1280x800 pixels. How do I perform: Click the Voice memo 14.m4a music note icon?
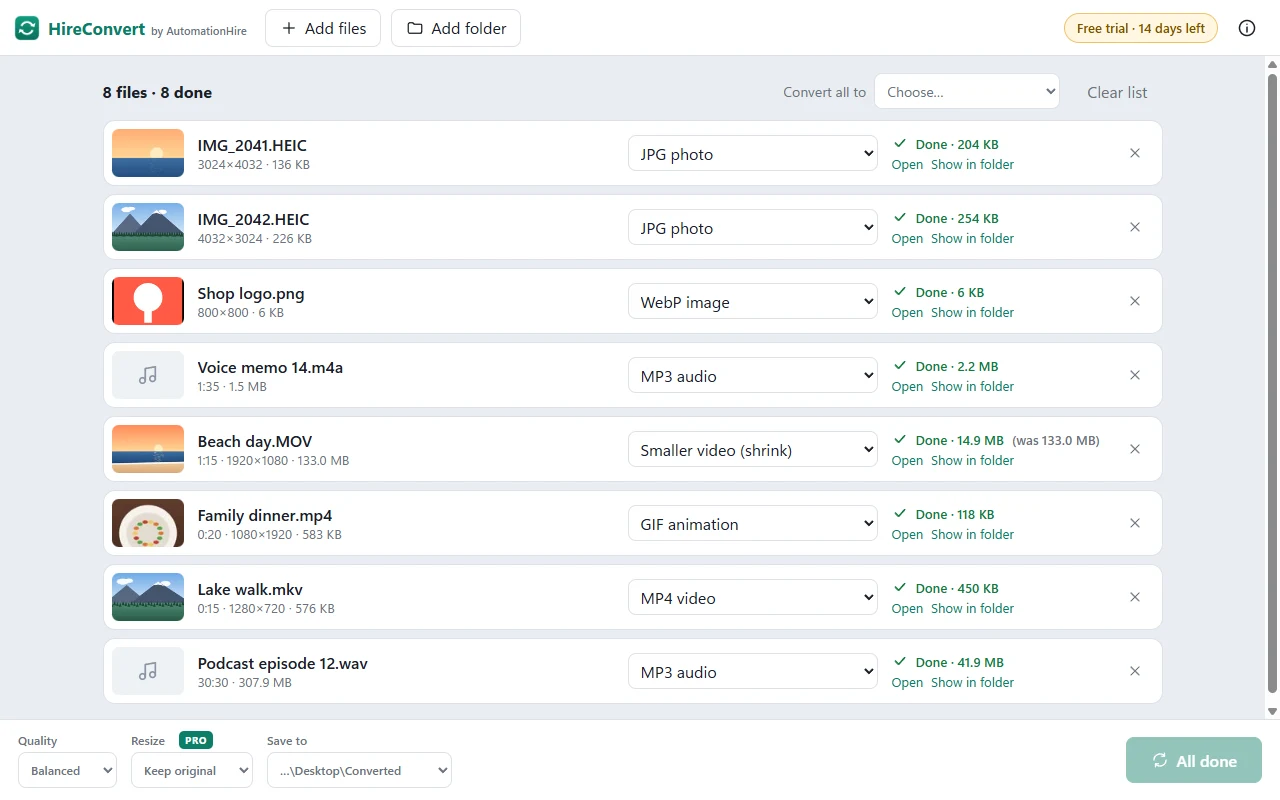148,375
